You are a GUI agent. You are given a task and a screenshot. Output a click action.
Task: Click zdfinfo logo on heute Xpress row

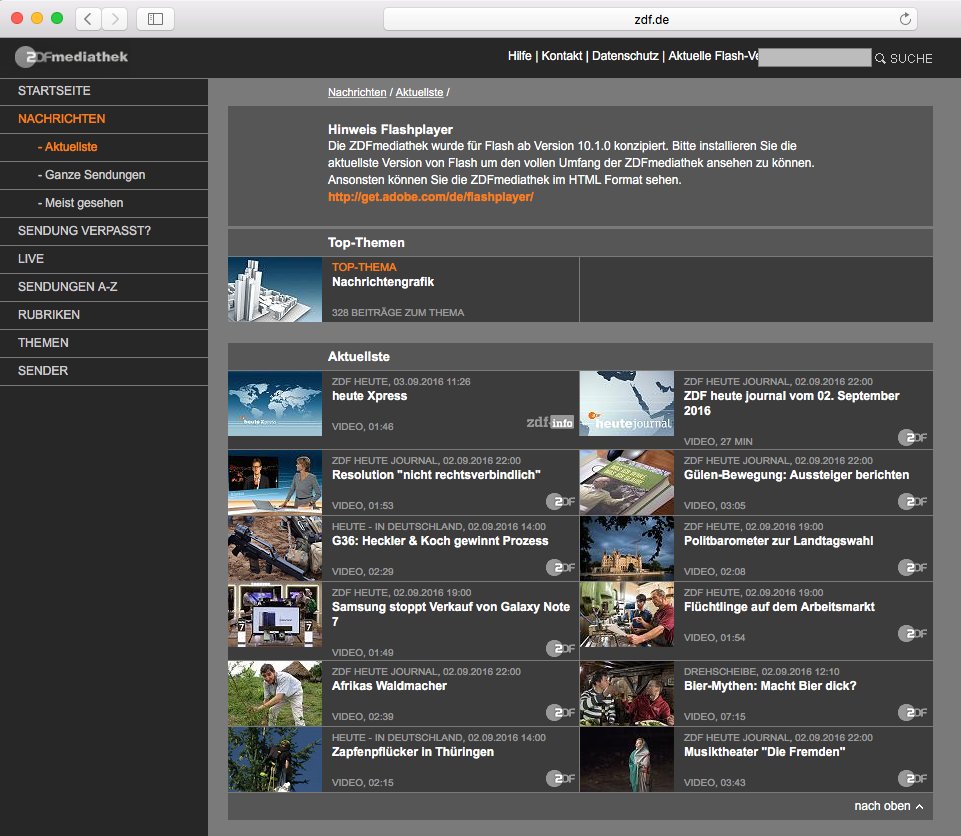click(x=550, y=422)
